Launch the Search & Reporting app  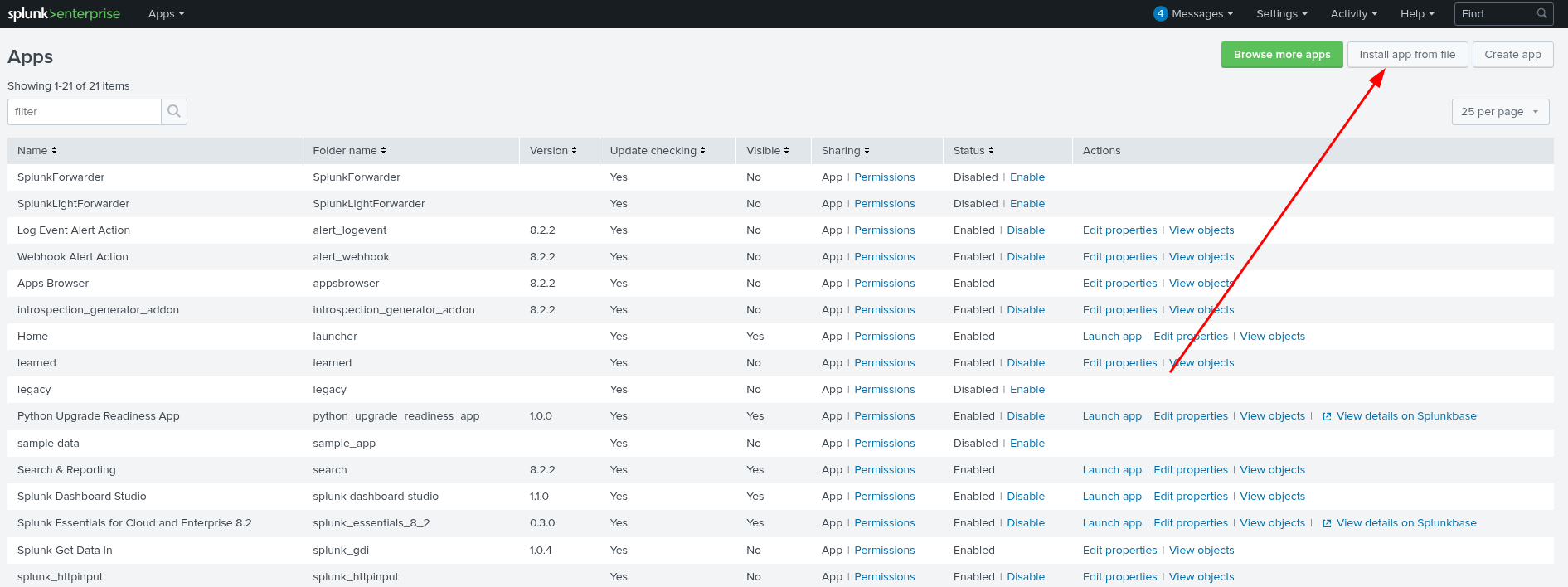1112,470
